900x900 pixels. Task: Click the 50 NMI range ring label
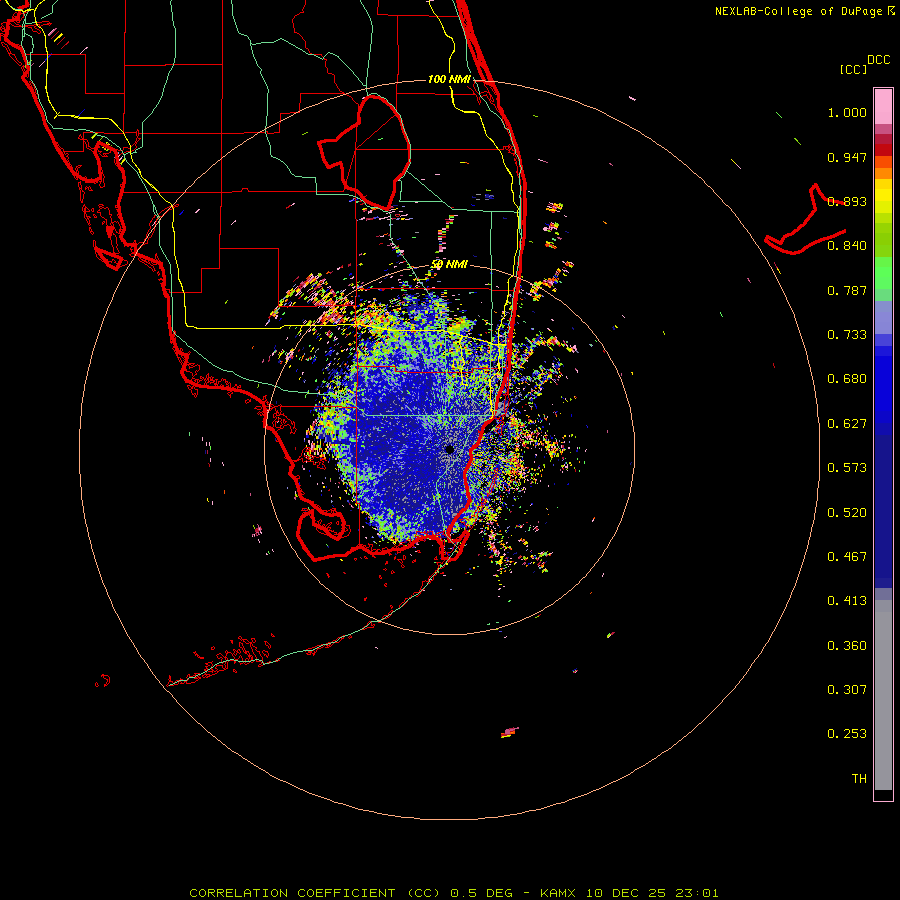click(449, 264)
